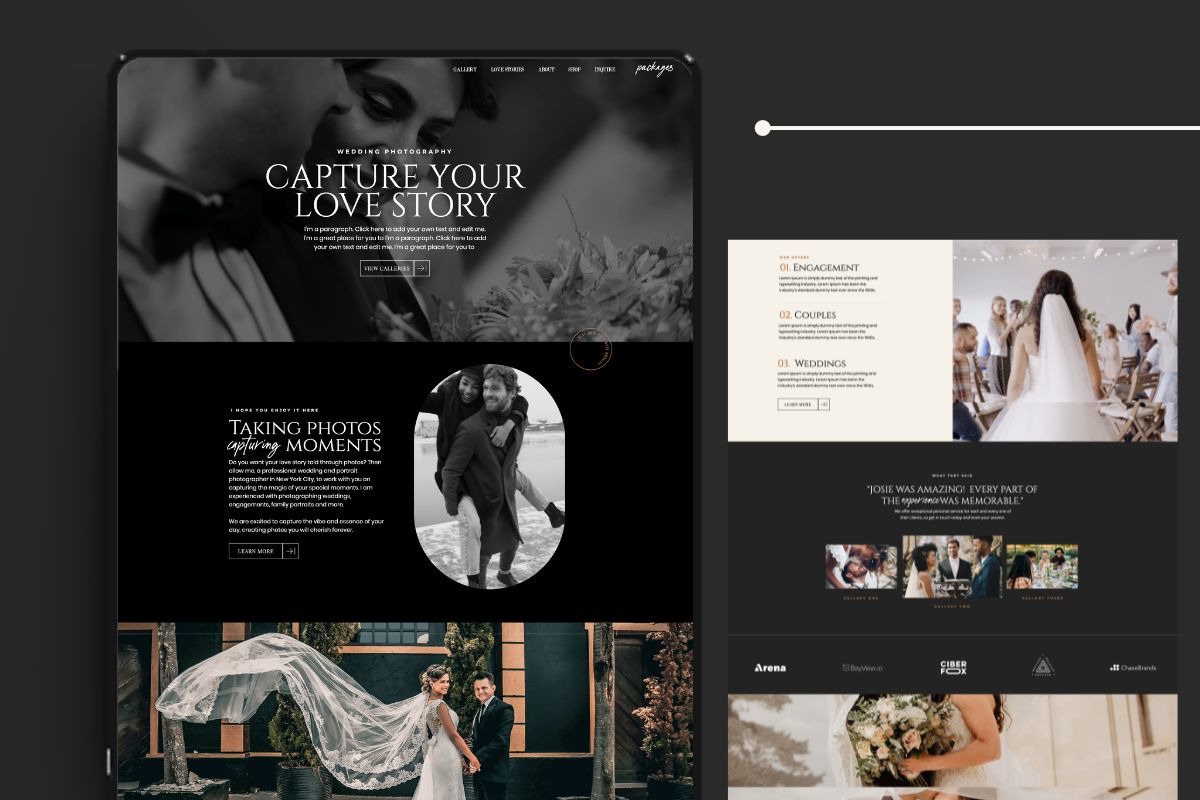1200x800 pixels.
Task: Open the Gallery Two center thumbnail
Action: [952, 566]
